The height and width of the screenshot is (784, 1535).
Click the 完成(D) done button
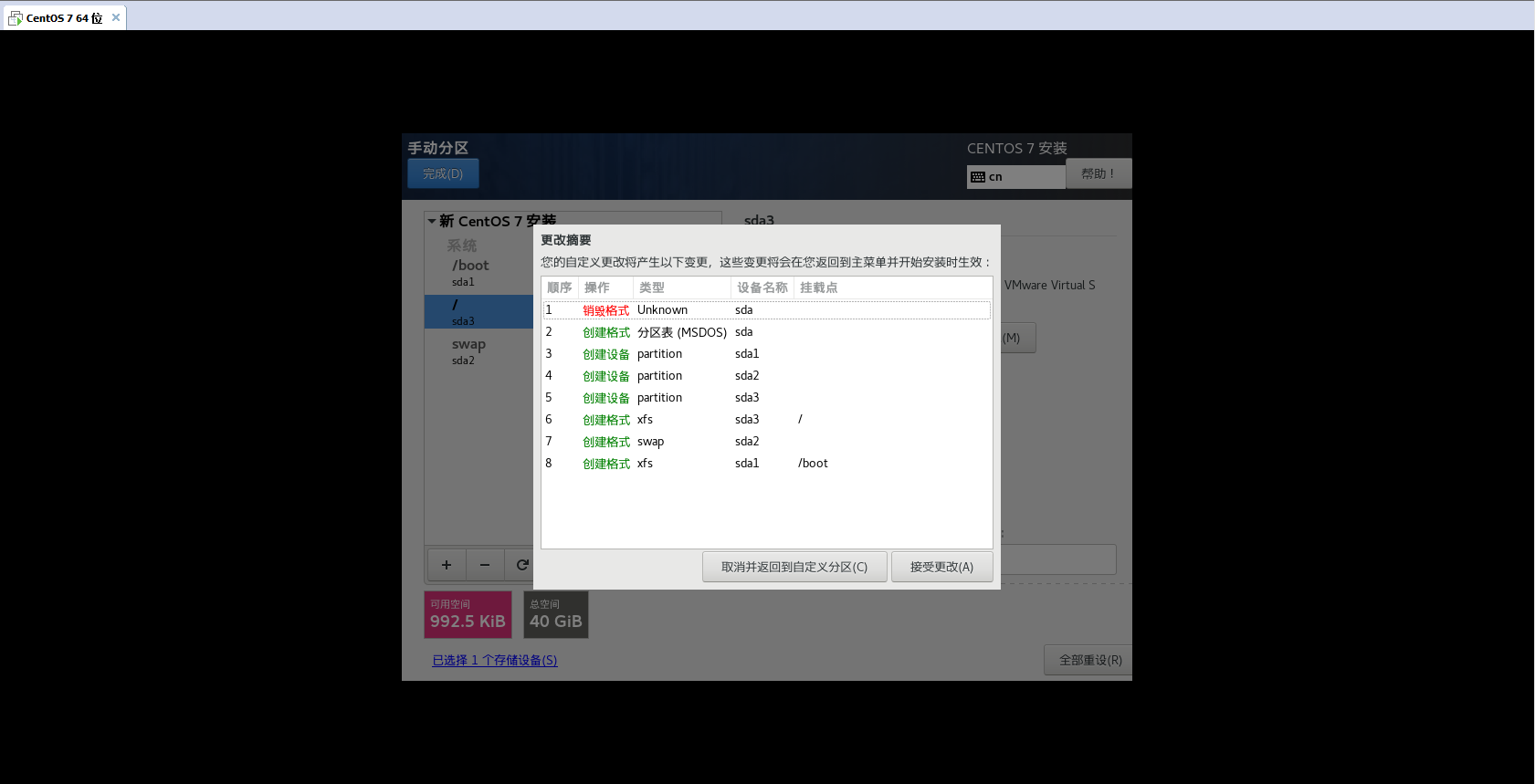pyautogui.click(x=443, y=173)
